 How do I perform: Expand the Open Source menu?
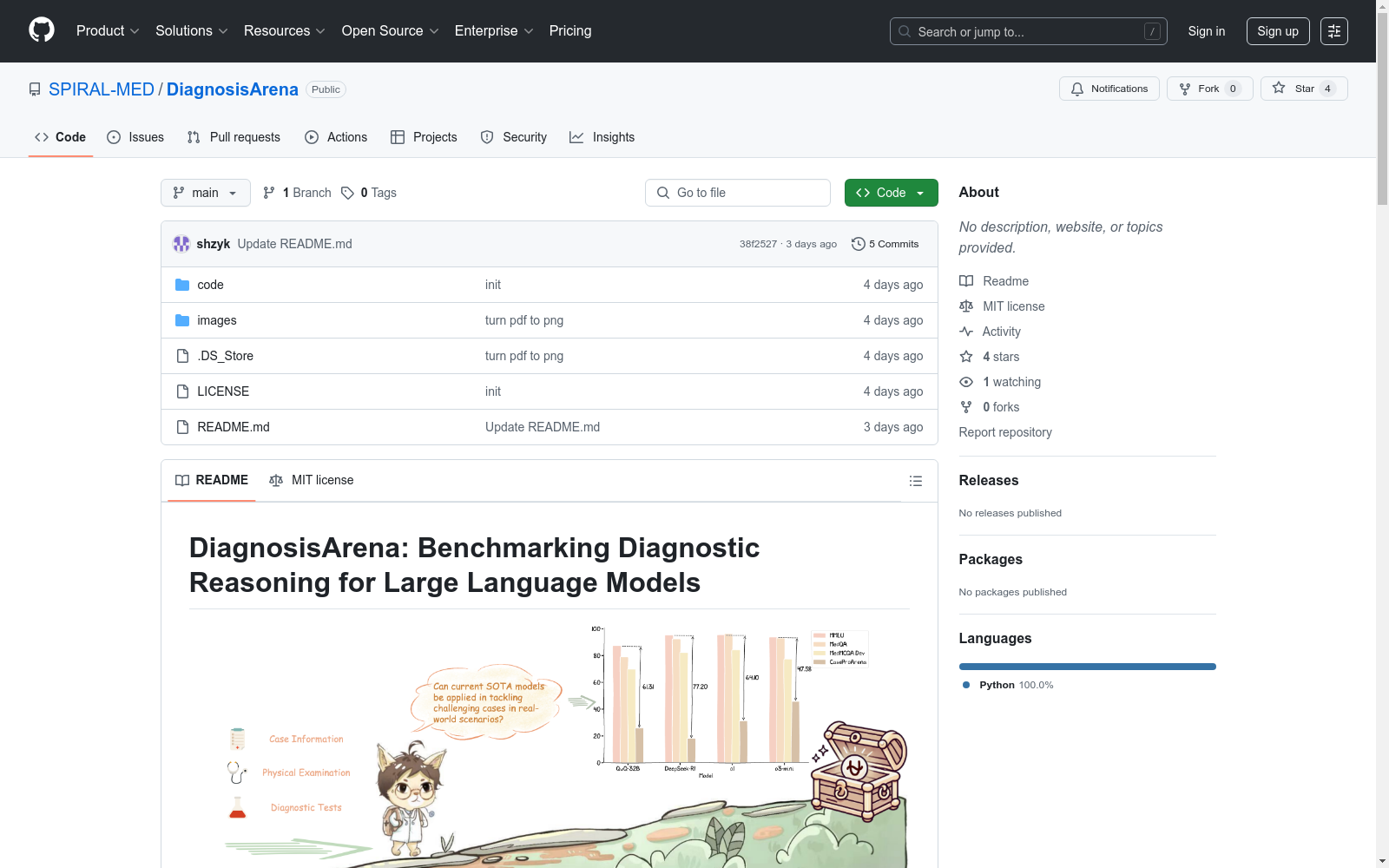click(x=390, y=30)
